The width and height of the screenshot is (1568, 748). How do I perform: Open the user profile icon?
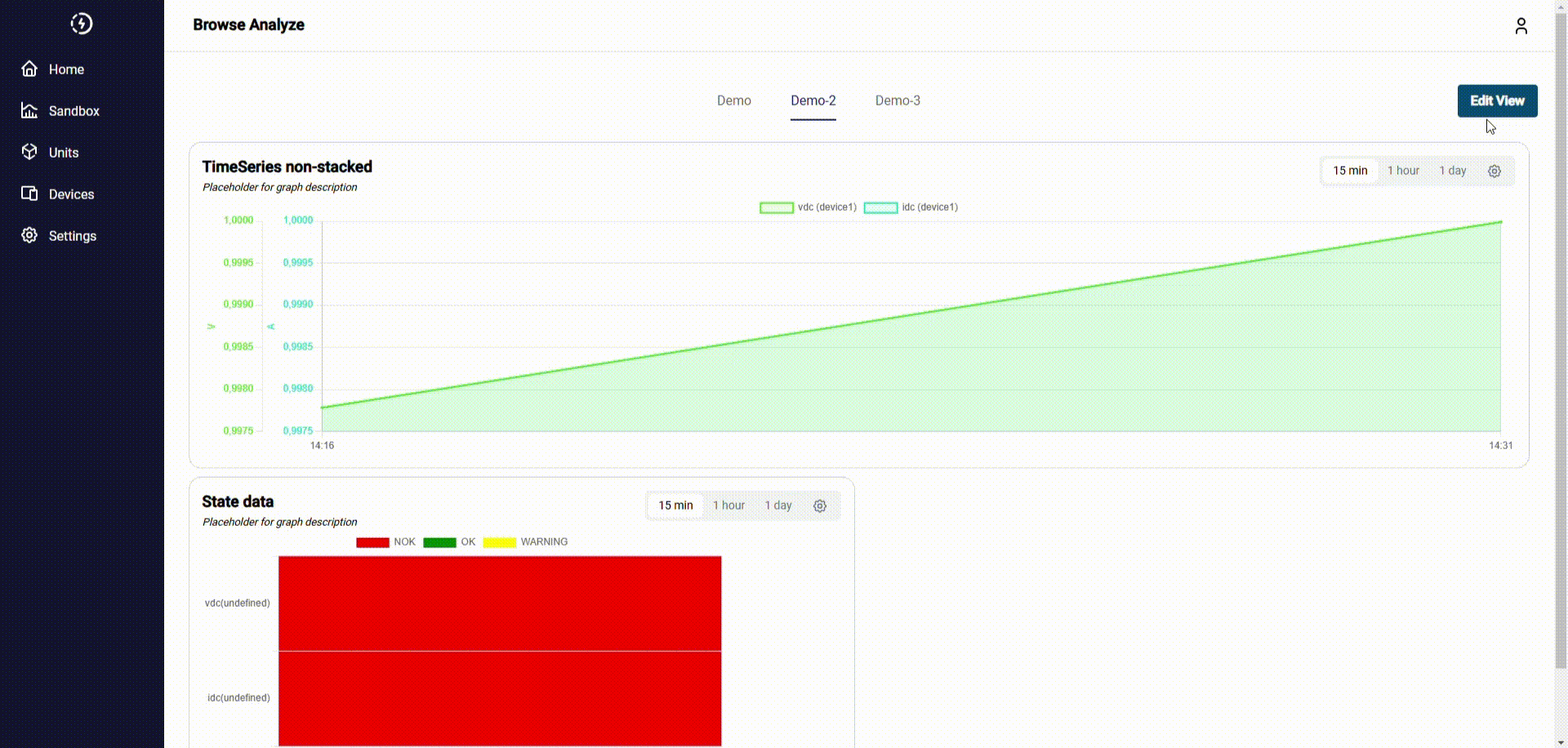[1521, 26]
